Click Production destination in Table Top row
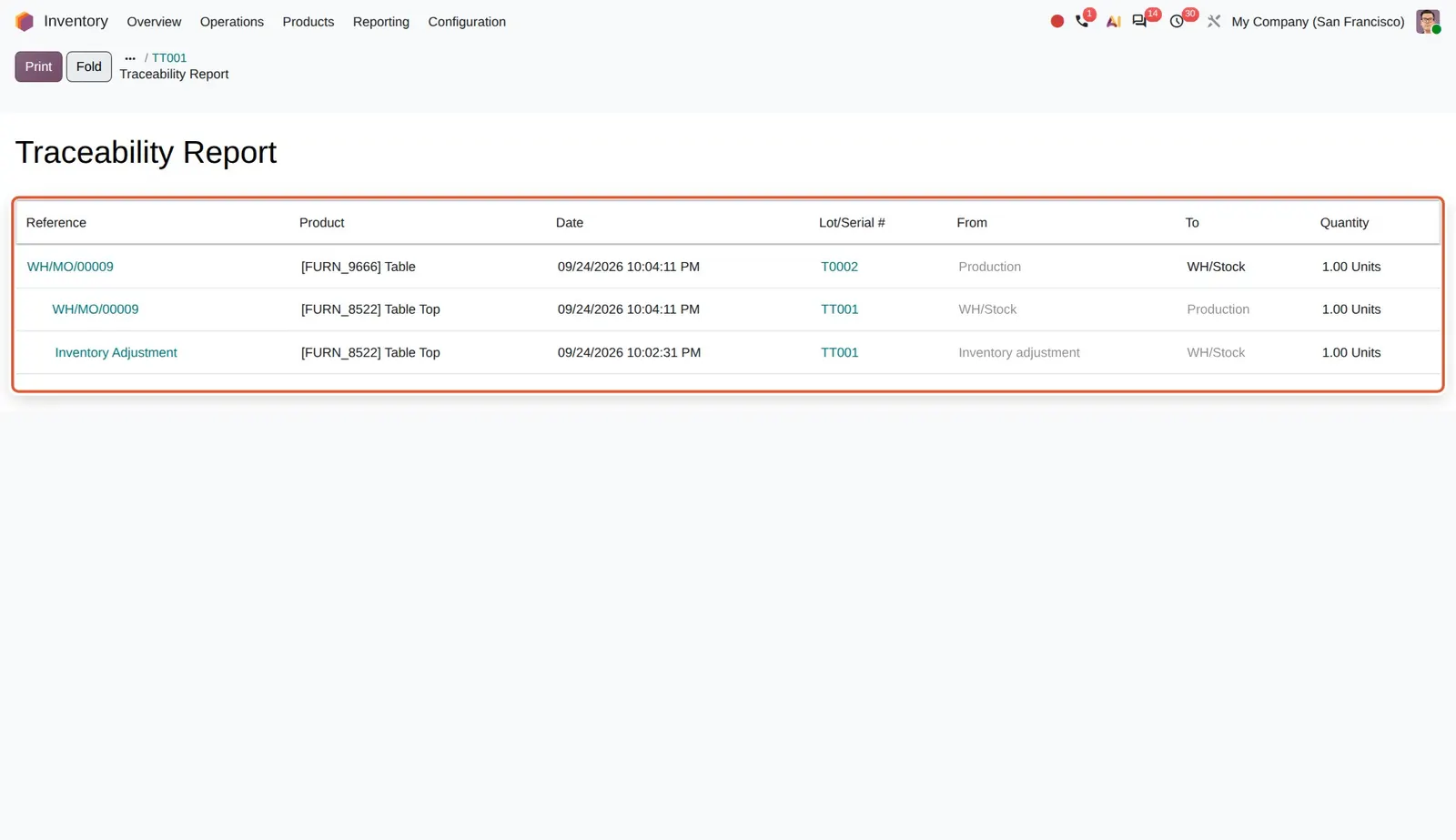This screenshot has height=840, width=1456. (1218, 309)
